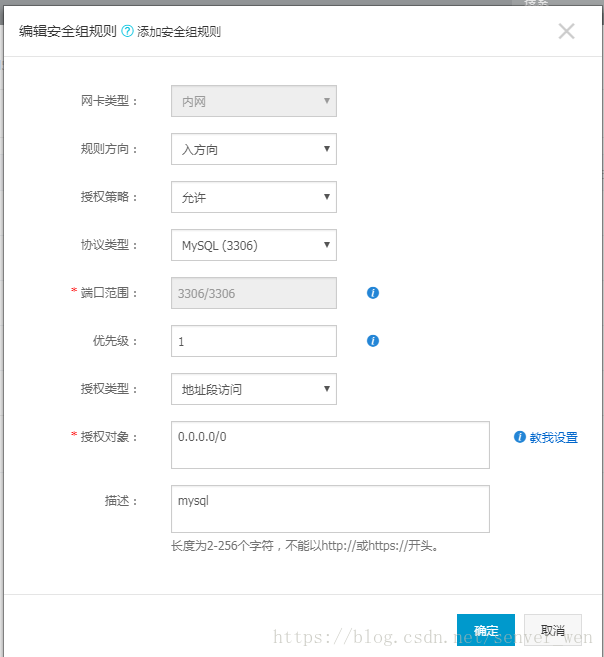Screen dimensions: 604x657
Task: Click the 授权对象 text area with 0.0.0.0/0
Action: tap(330, 445)
